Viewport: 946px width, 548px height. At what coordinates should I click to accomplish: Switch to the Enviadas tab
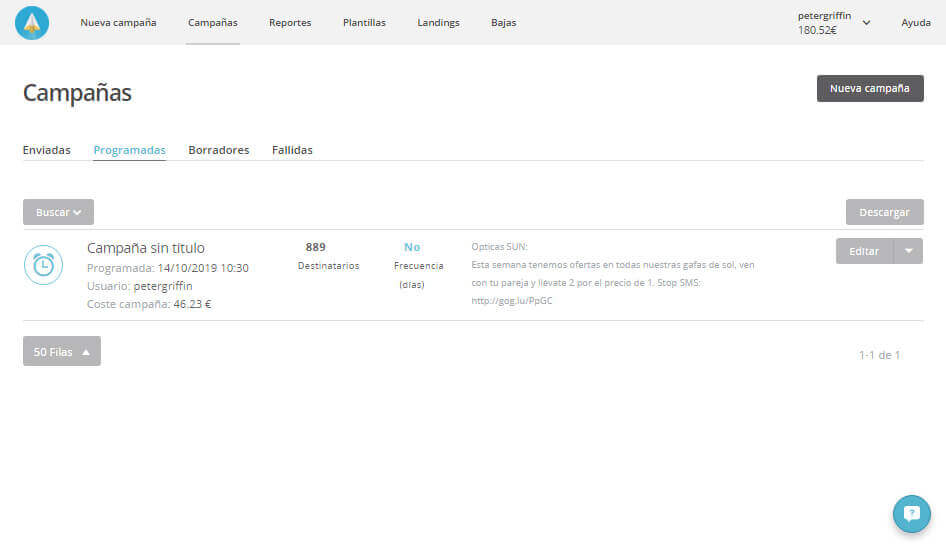click(47, 150)
